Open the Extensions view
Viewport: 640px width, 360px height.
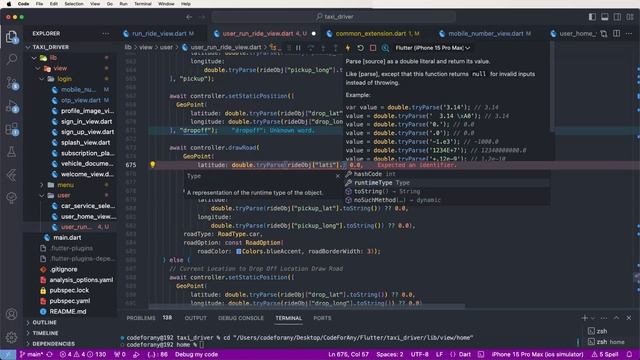(11, 129)
